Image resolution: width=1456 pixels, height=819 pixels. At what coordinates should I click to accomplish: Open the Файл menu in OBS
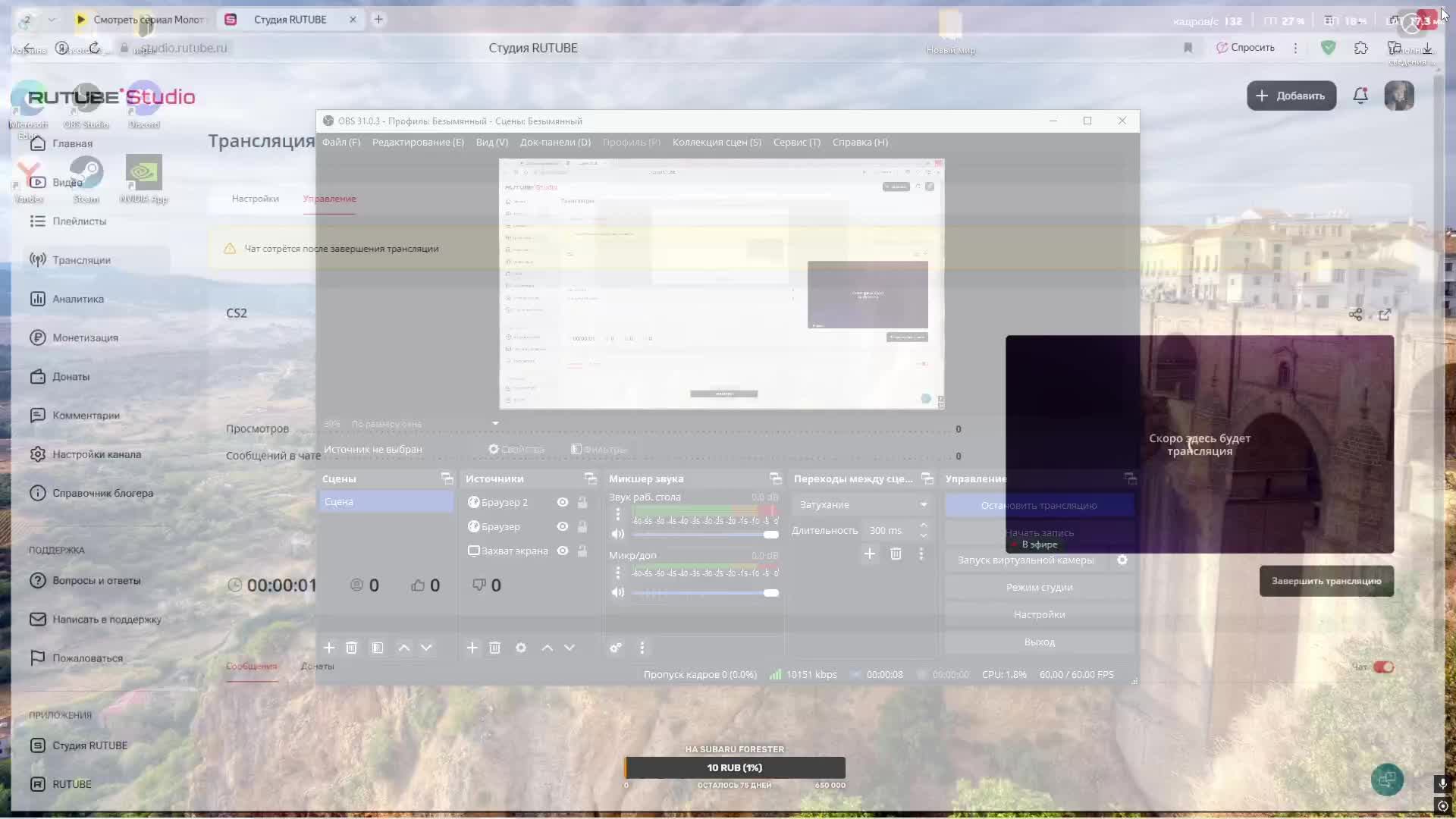click(x=341, y=142)
